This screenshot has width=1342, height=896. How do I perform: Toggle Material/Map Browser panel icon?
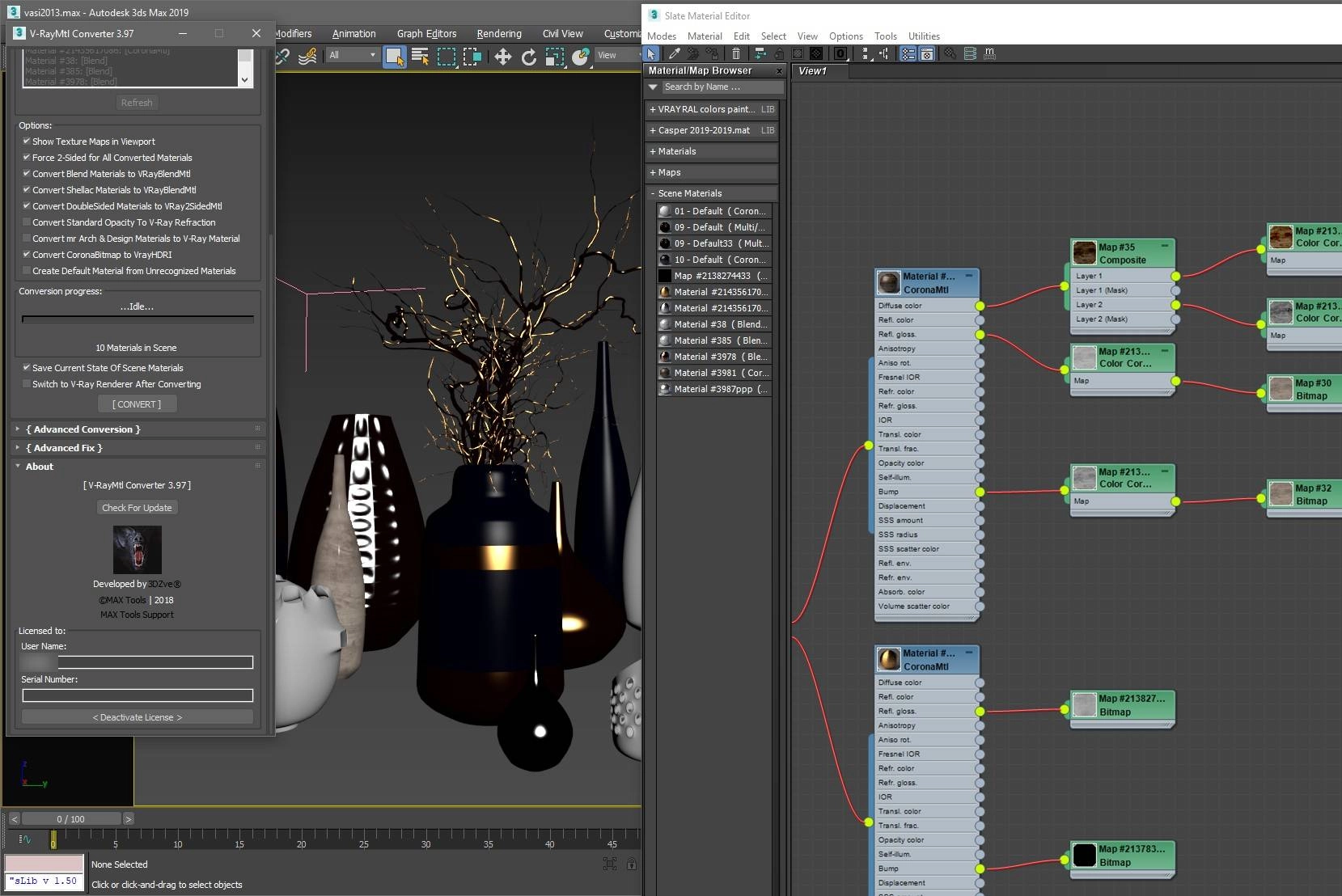pos(908,54)
